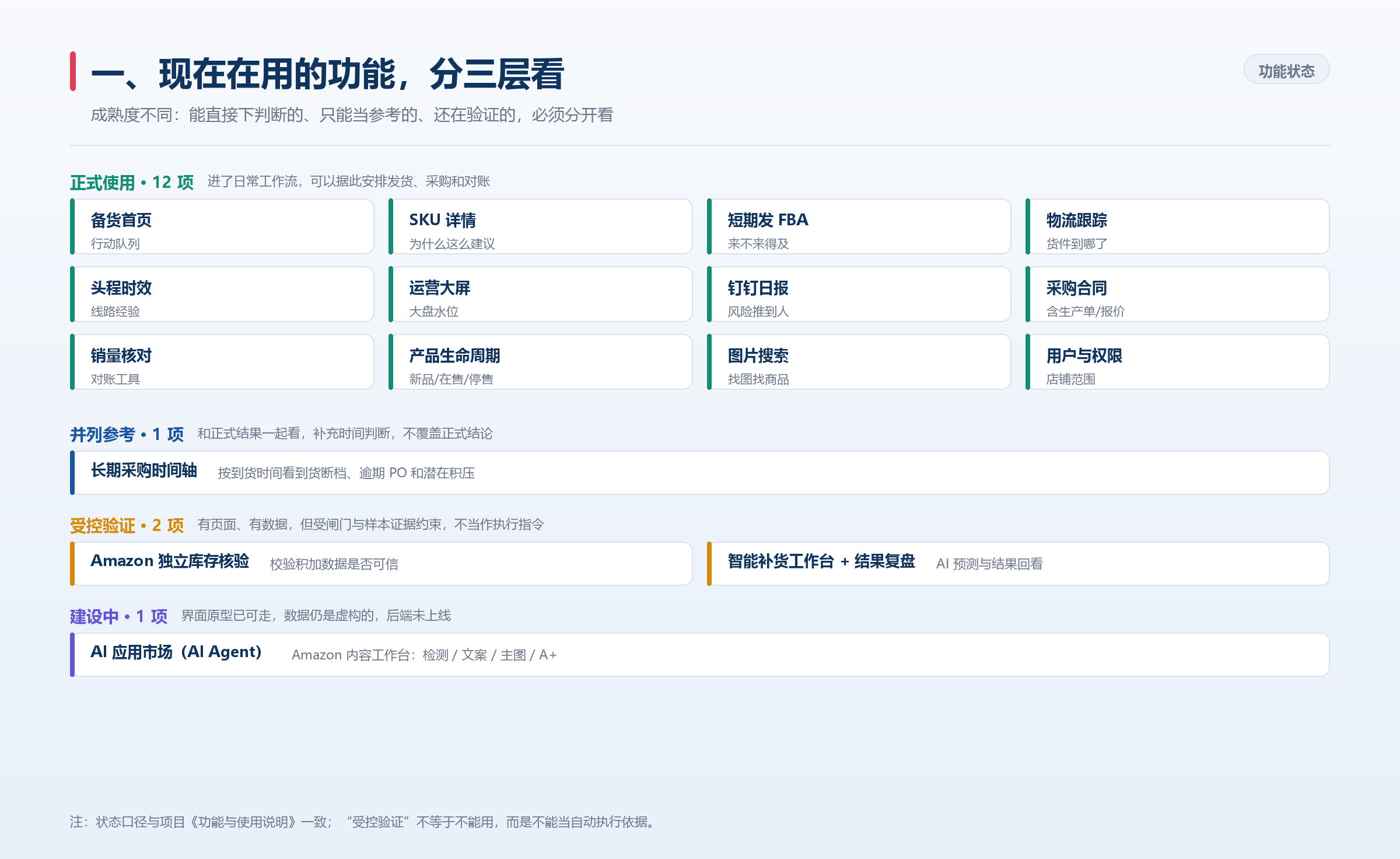Open the 头程时效 card

(x=222, y=294)
